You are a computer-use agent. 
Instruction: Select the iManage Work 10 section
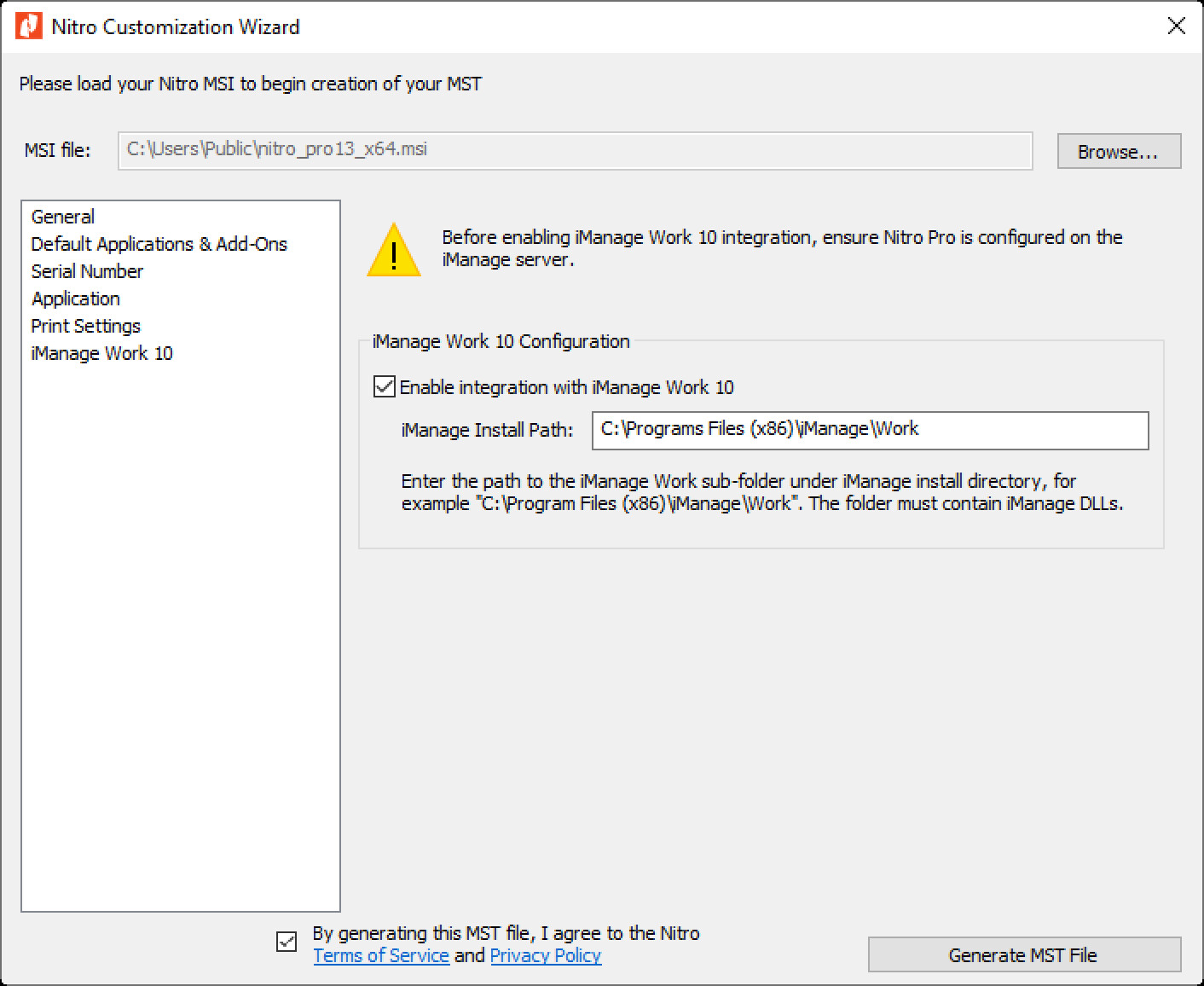(101, 352)
